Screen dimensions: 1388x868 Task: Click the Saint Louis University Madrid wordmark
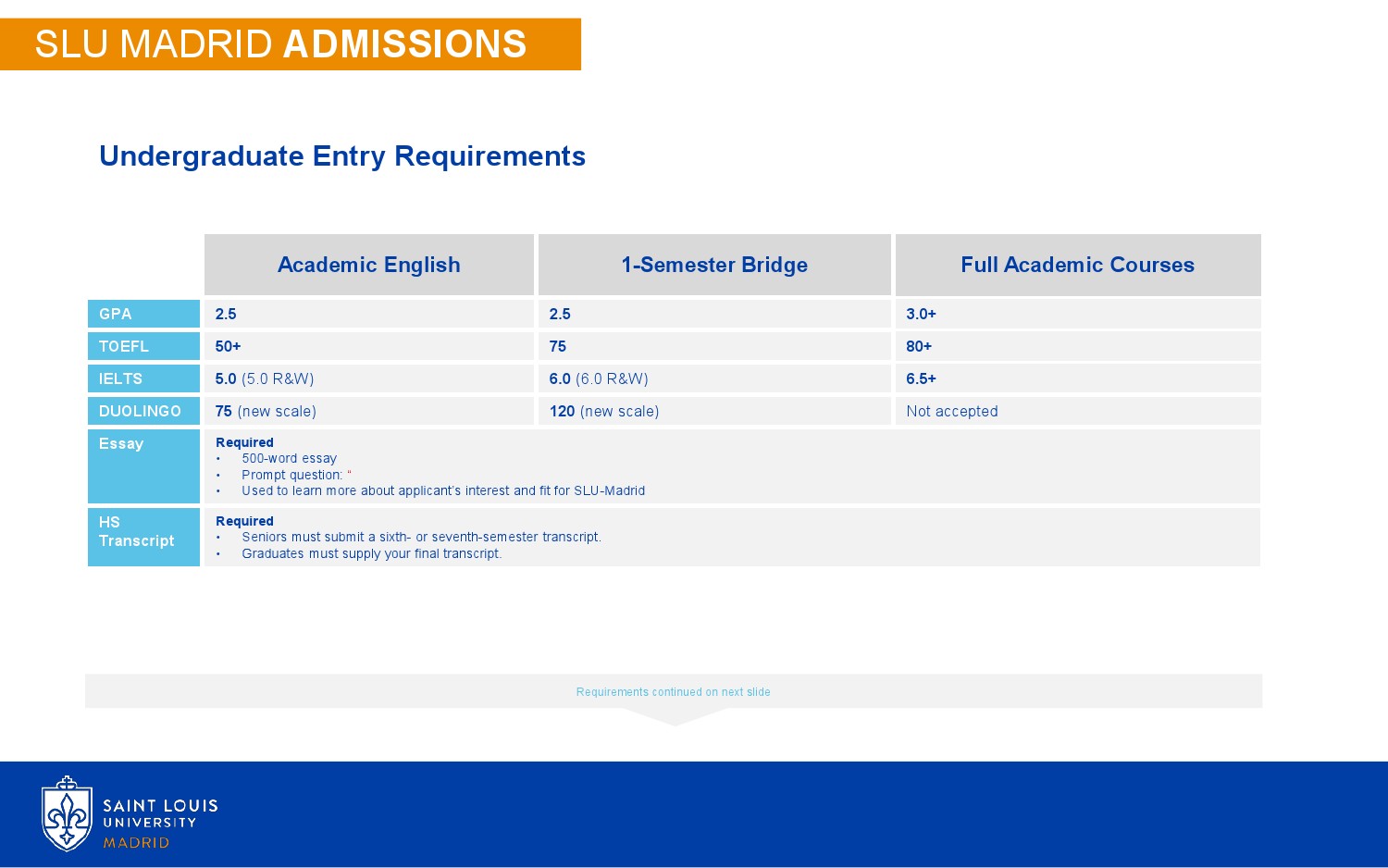pyautogui.click(x=160, y=823)
